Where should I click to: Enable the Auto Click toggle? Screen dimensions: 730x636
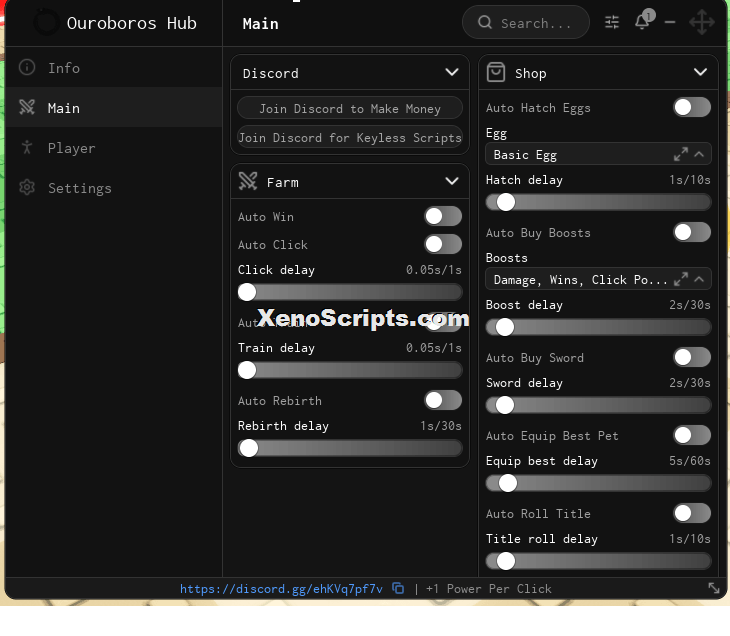pyautogui.click(x=443, y=244)
